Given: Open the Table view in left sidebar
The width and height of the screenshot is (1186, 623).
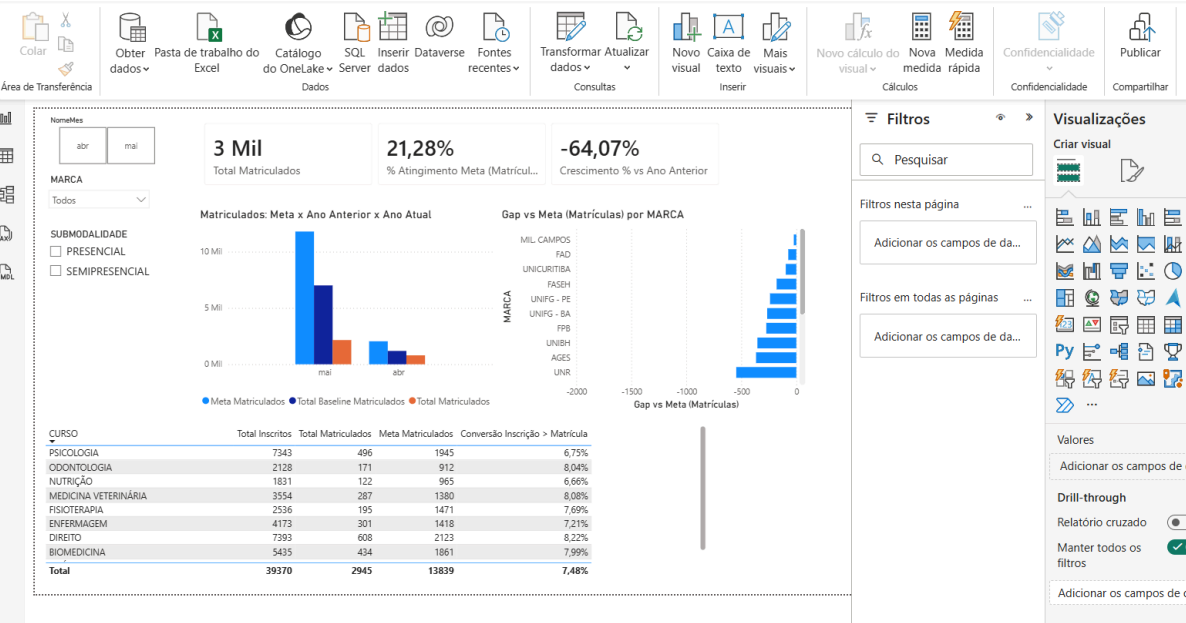Looking at the screenshot, I should click(7, 157).
